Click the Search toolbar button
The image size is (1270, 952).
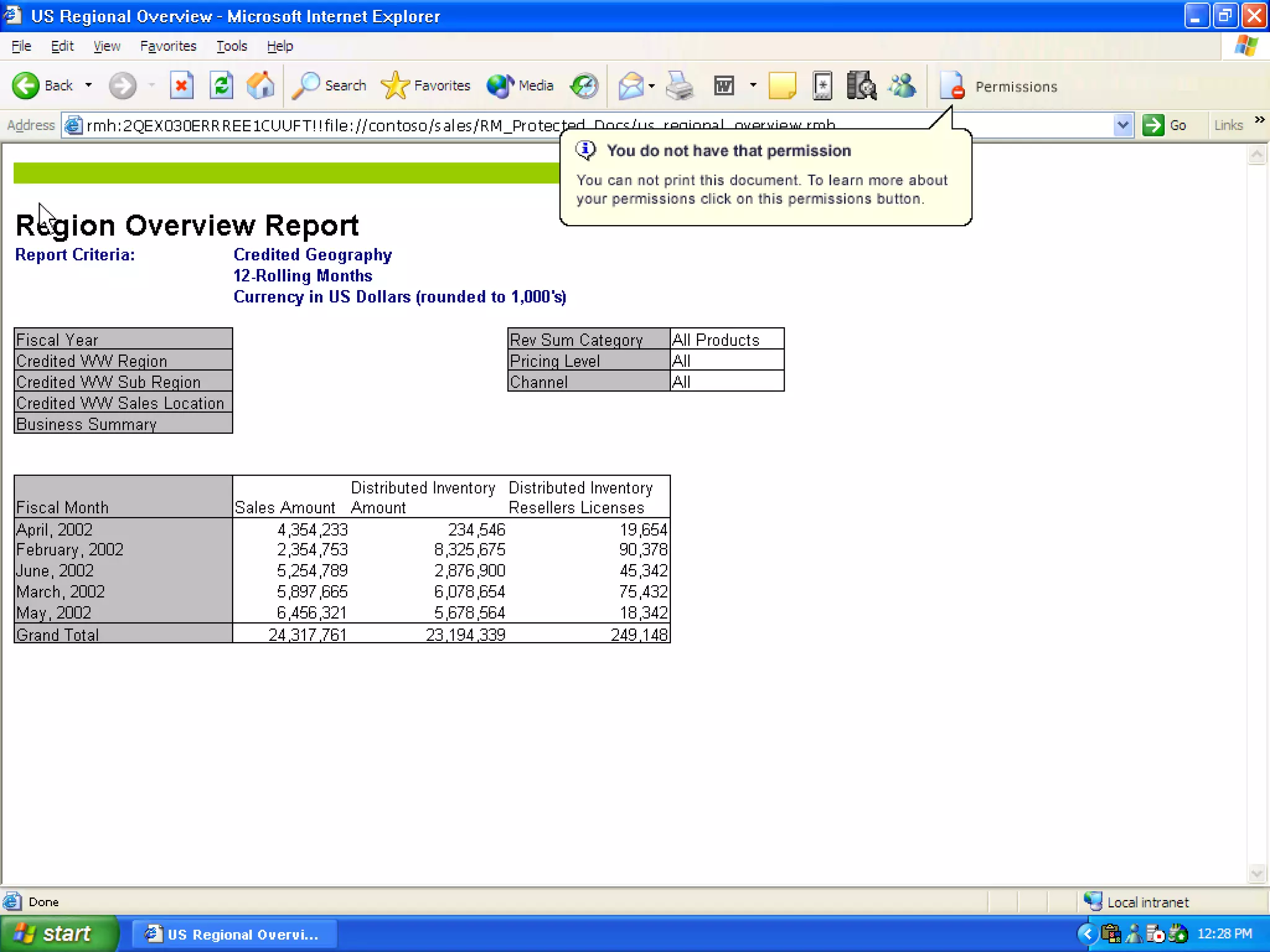point(330,86)
